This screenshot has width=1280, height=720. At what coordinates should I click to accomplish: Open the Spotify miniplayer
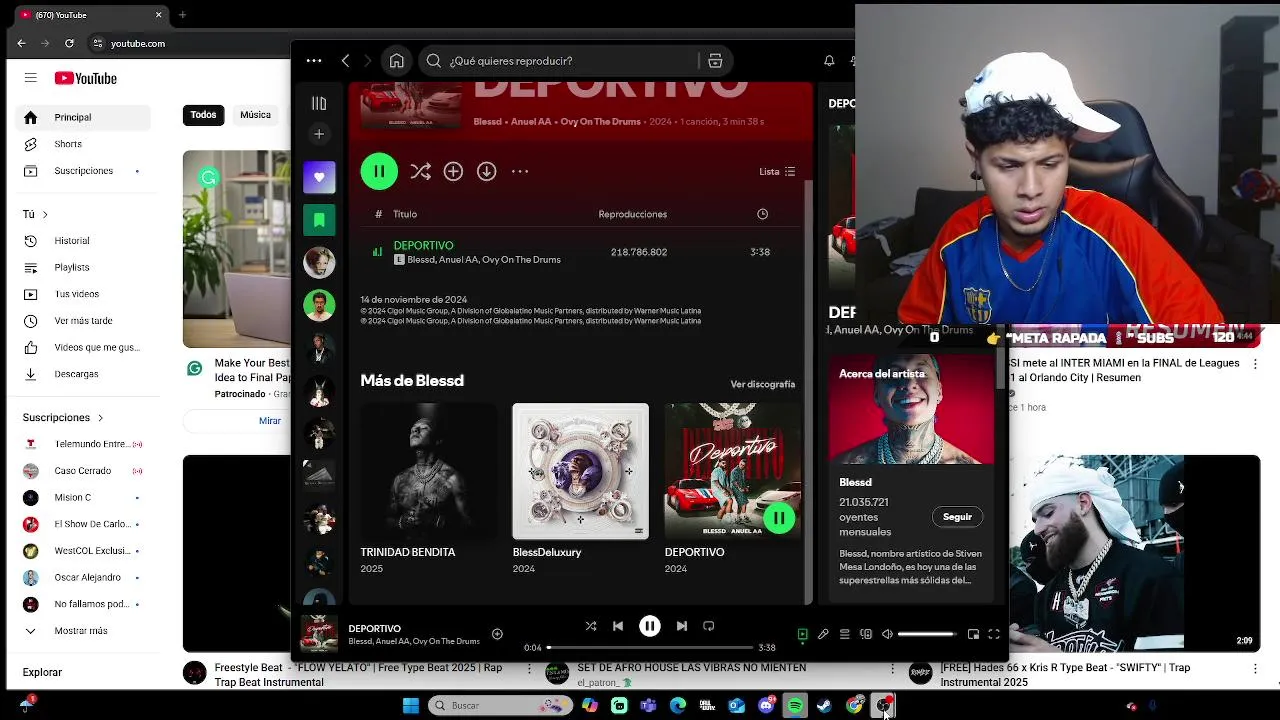(x=973, y=634)
